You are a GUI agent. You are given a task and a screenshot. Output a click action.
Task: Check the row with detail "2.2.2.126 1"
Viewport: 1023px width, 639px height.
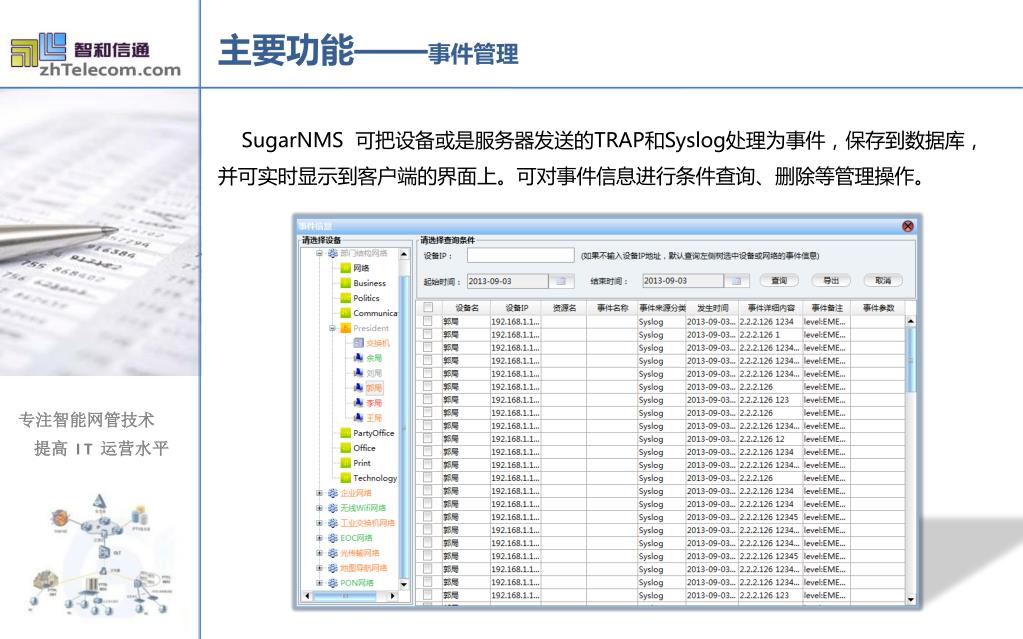[428, 335]
